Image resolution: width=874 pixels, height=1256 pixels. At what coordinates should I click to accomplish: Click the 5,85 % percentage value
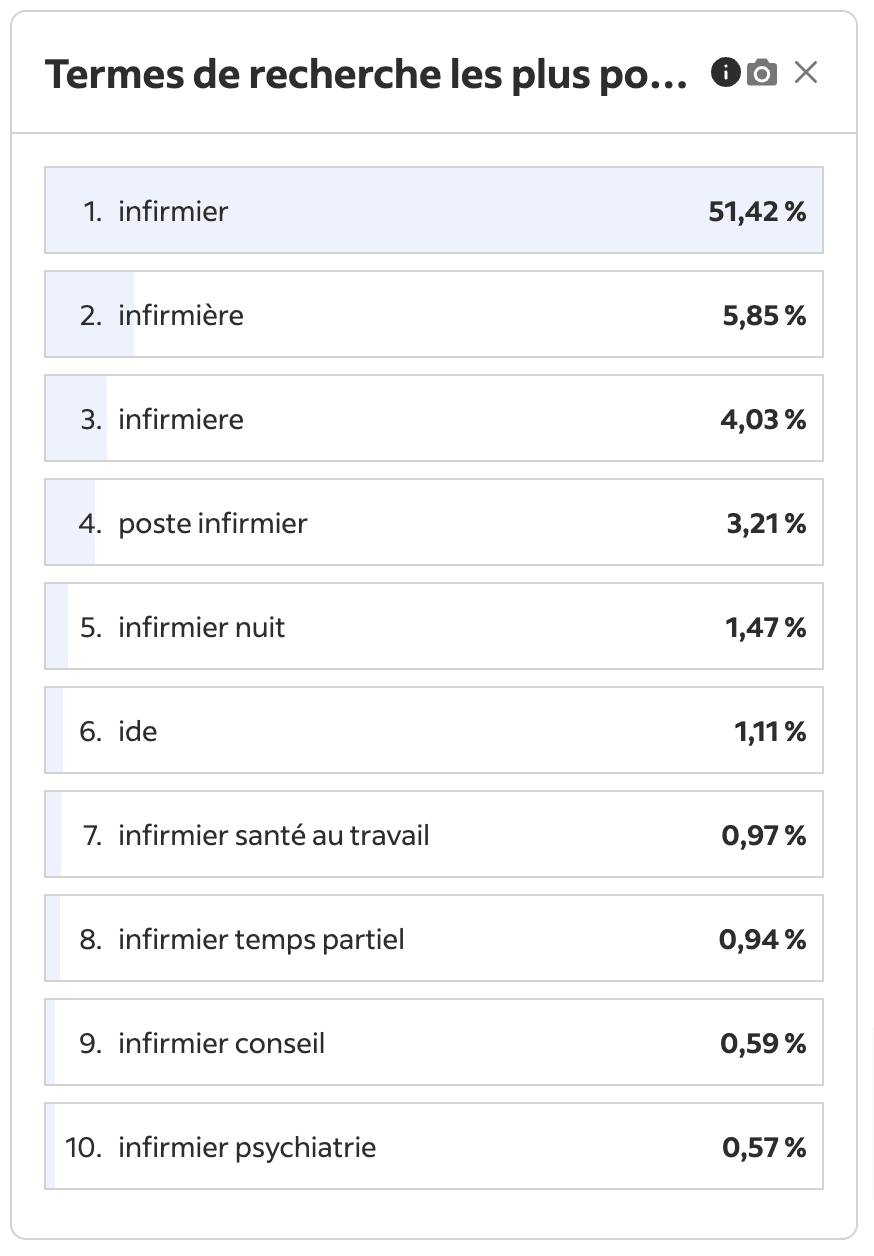click(764, 315)
